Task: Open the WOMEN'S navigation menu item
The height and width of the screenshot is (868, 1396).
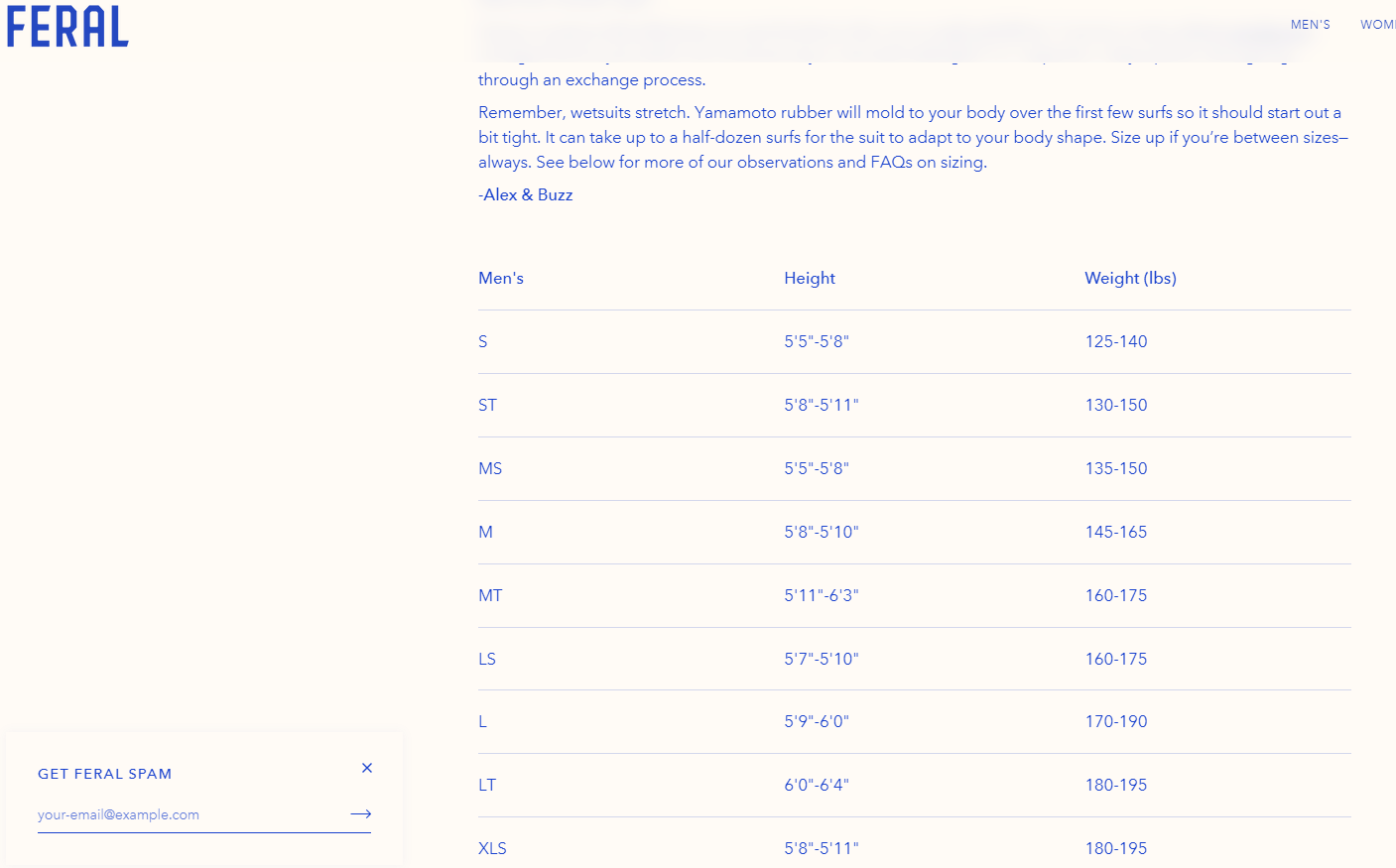Action: pyautogui.click(x=1377, y=25)
